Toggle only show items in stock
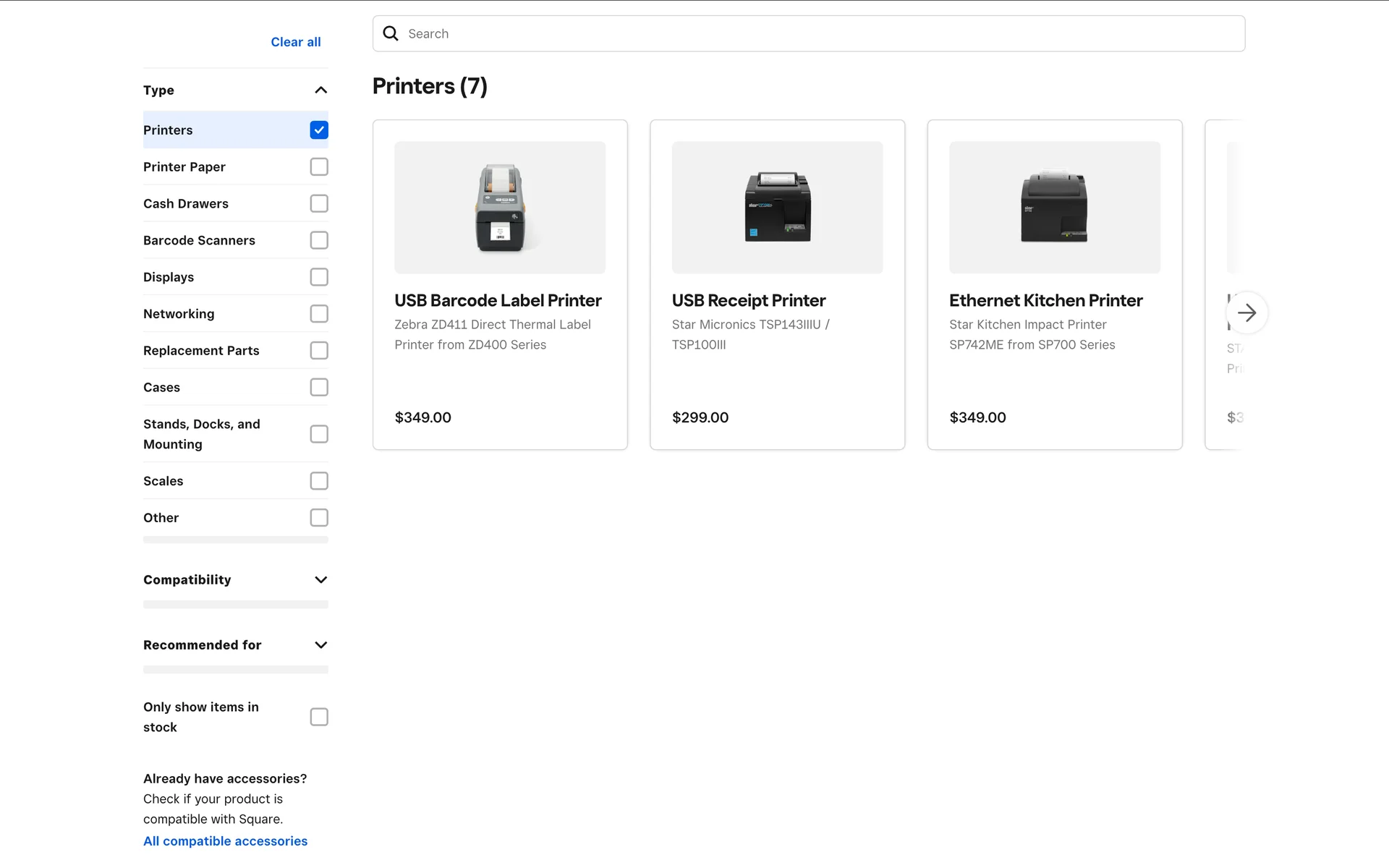 (x=319, y=717)
